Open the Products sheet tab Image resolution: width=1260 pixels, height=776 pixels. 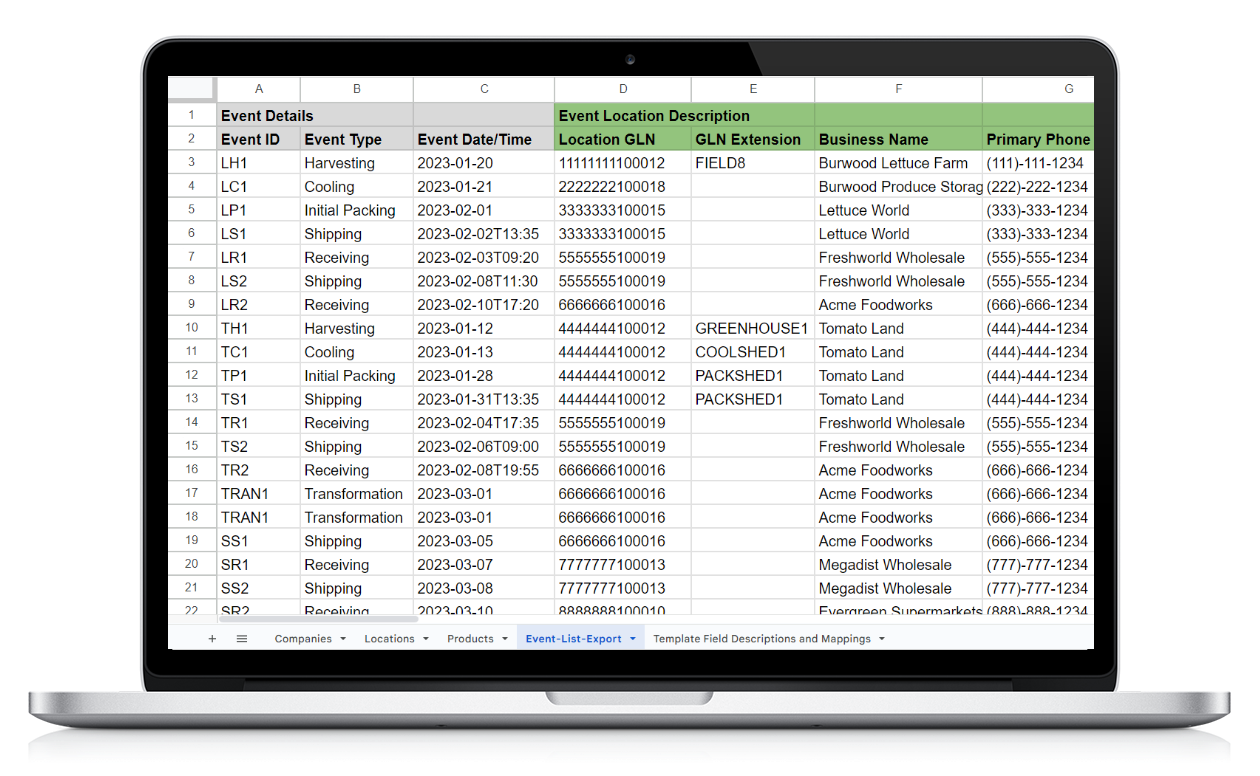474,638
